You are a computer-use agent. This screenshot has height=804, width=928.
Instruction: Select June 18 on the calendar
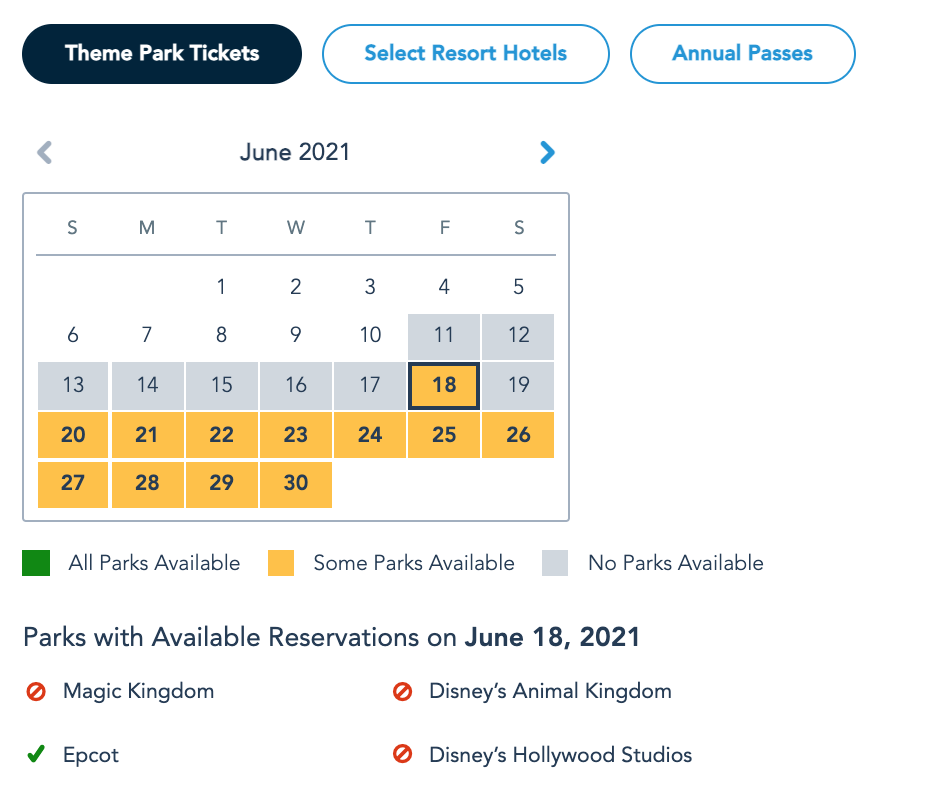[x=444, y=386]
